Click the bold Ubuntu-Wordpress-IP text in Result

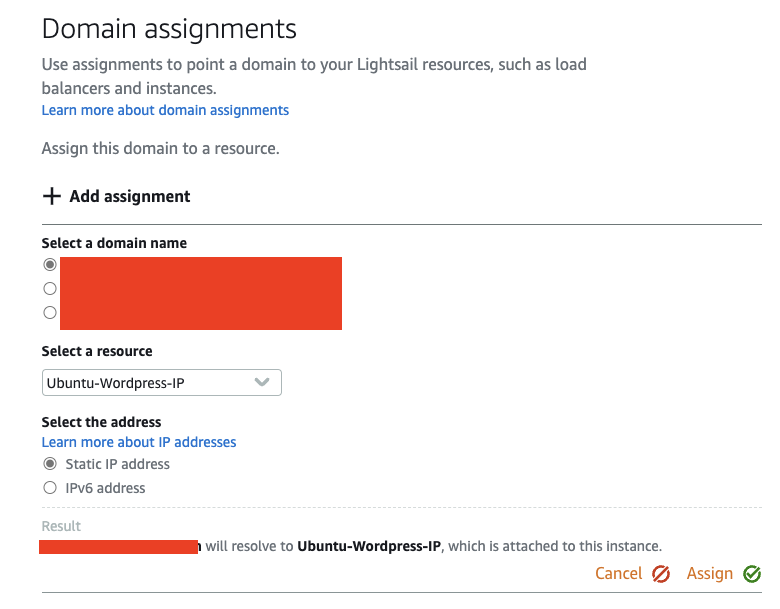click(371, 546)
